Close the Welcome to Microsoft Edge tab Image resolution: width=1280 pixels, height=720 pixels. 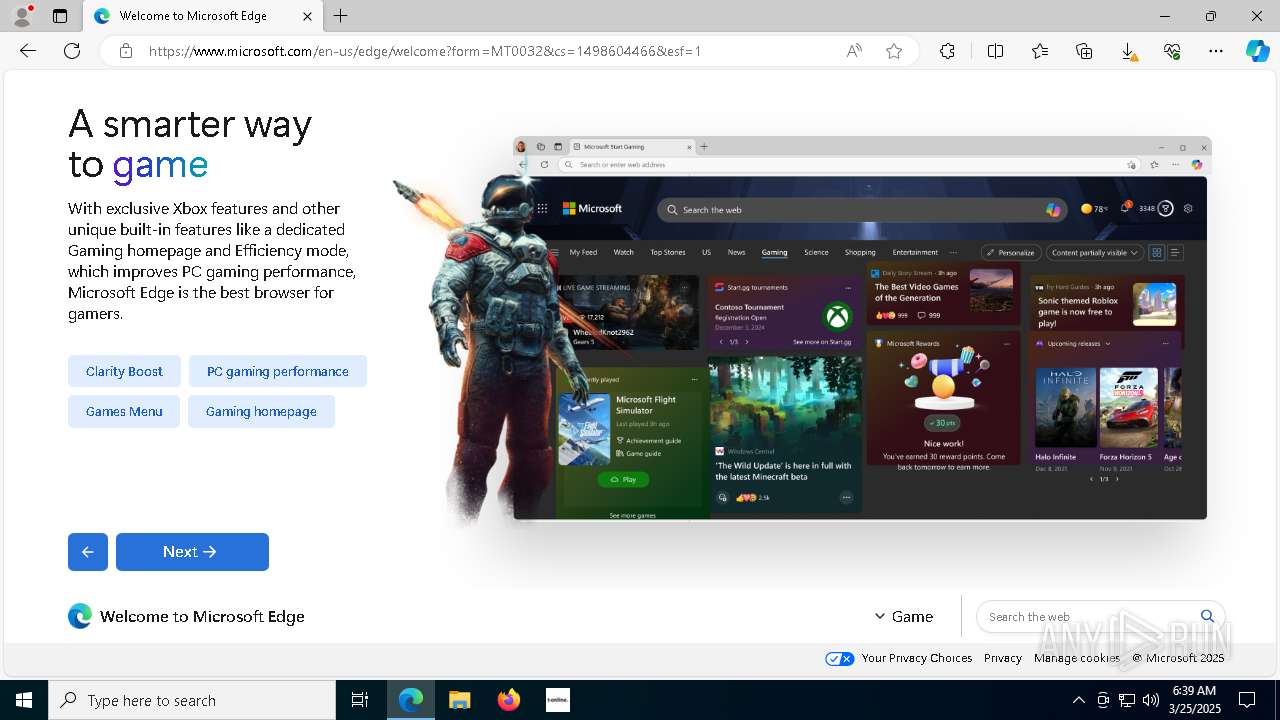[307, 16]
